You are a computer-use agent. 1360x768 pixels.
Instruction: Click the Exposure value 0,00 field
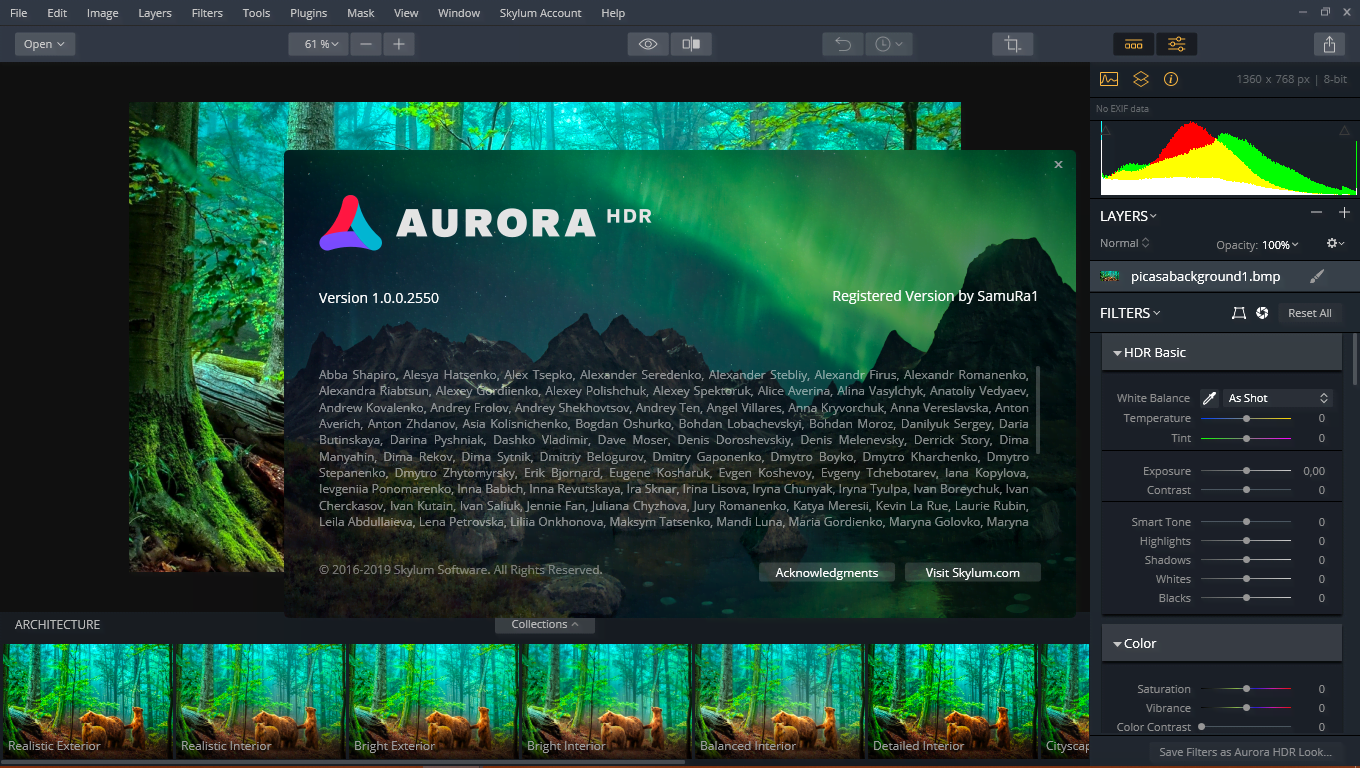pyautogui.click(x=1313, y=471)
